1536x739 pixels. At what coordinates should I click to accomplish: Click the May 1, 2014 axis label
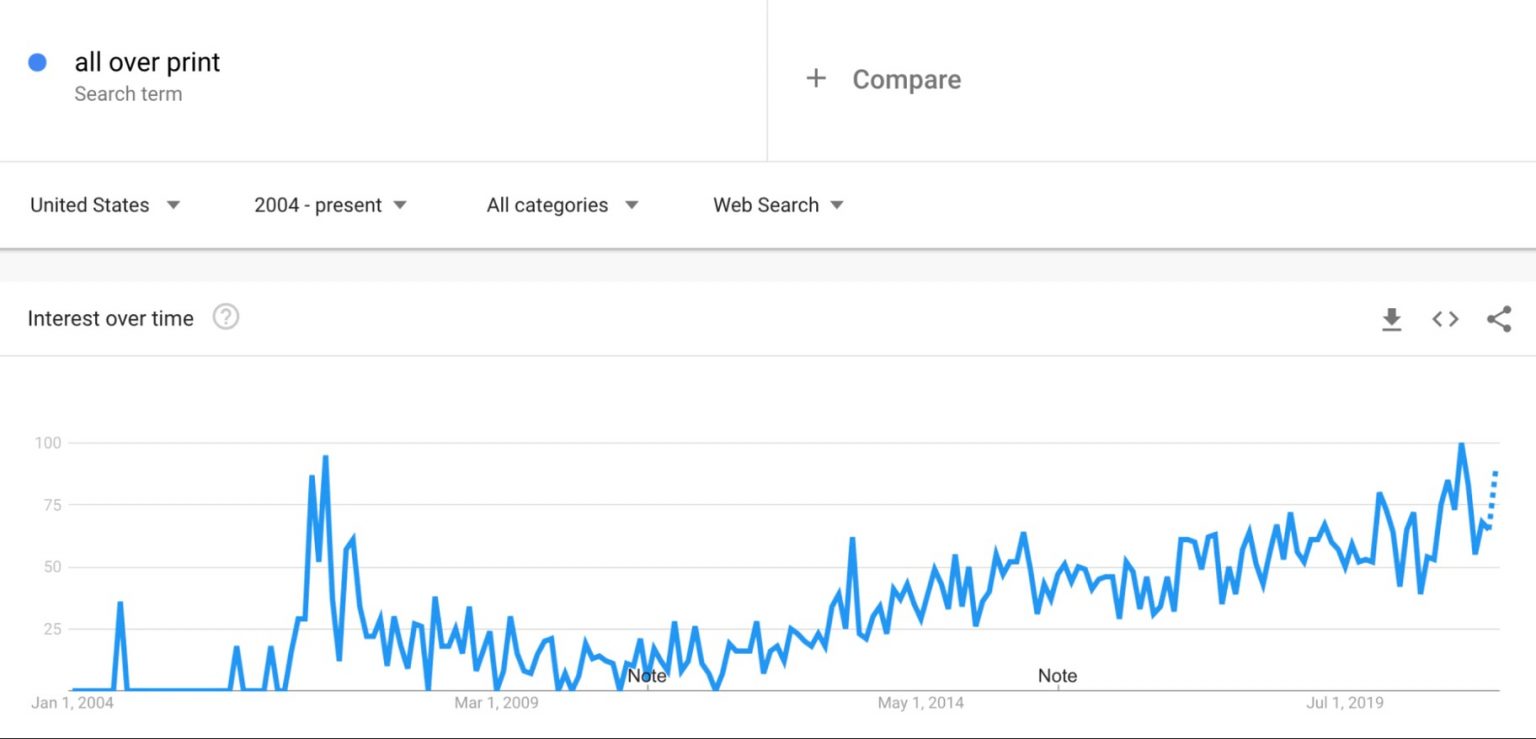tap(920, 703)
